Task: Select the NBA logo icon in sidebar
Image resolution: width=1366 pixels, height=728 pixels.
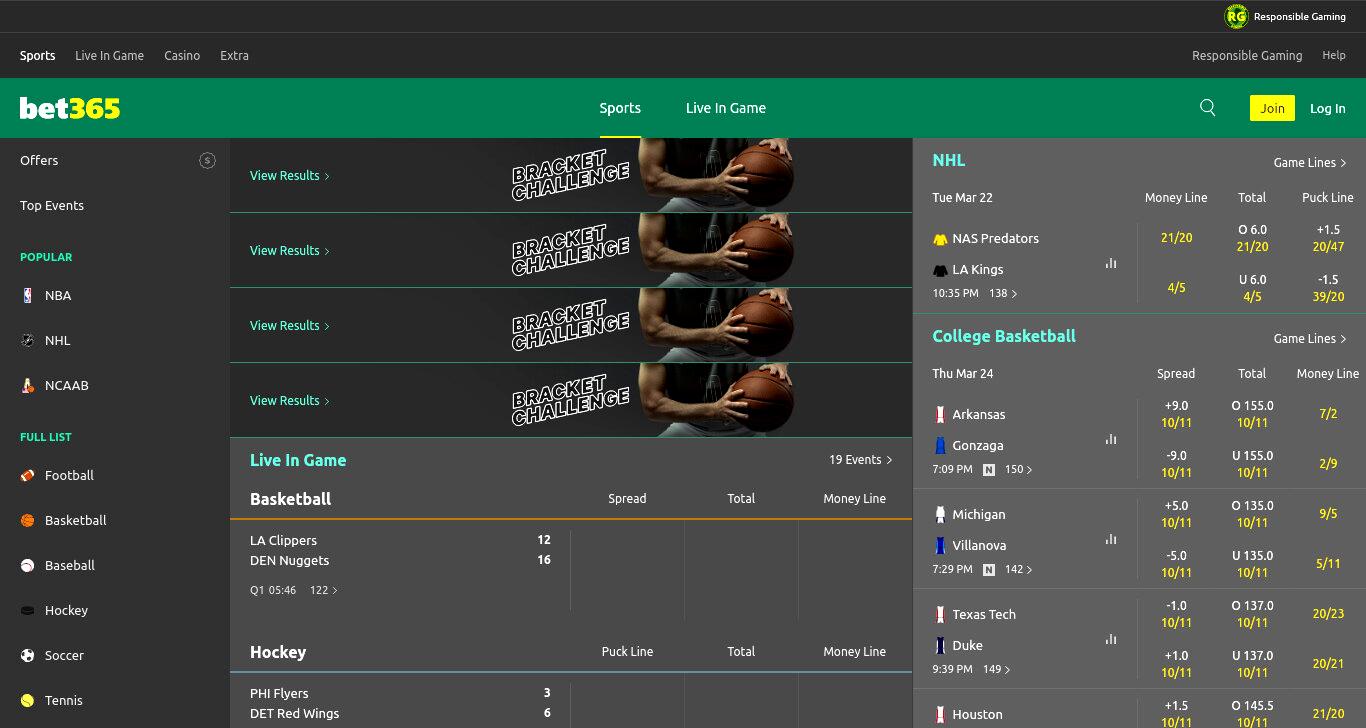Action: point(27,295)
